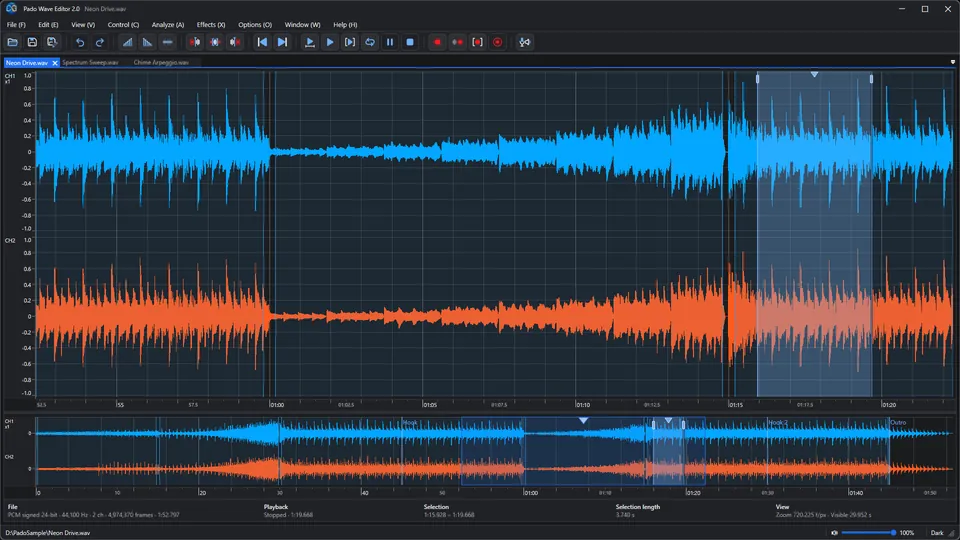Screen dimensions: 960x540
Task: Start playback with the Play button
Action: click(x=330, y=42)
